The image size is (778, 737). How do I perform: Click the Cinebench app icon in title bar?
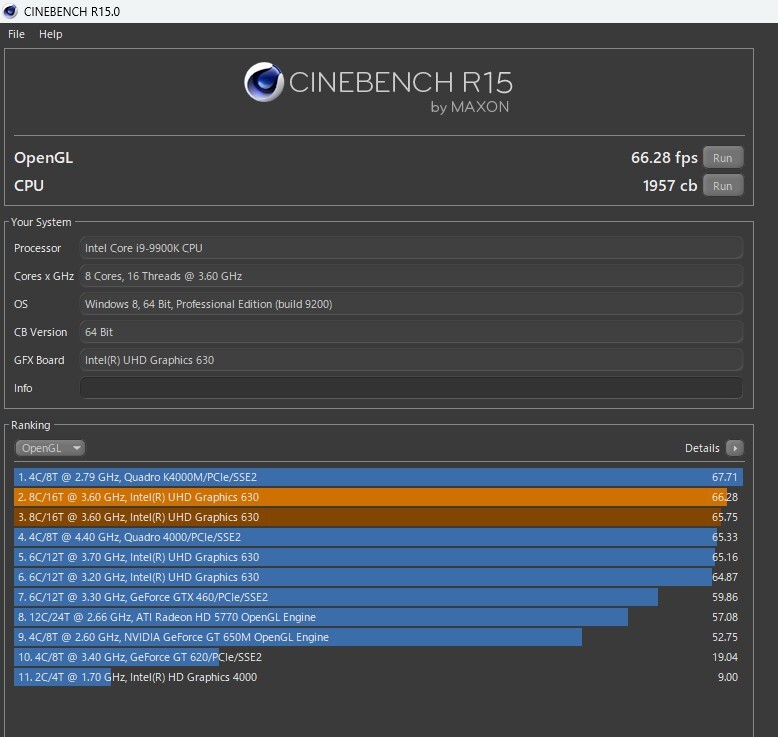point(11,11)
